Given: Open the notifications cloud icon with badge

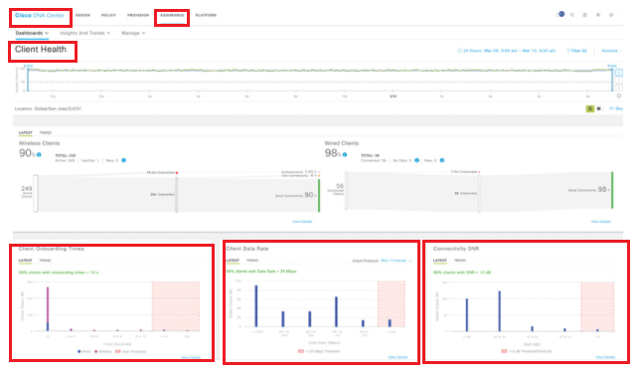Looking at the screenshot, I should tap(560, 14).
